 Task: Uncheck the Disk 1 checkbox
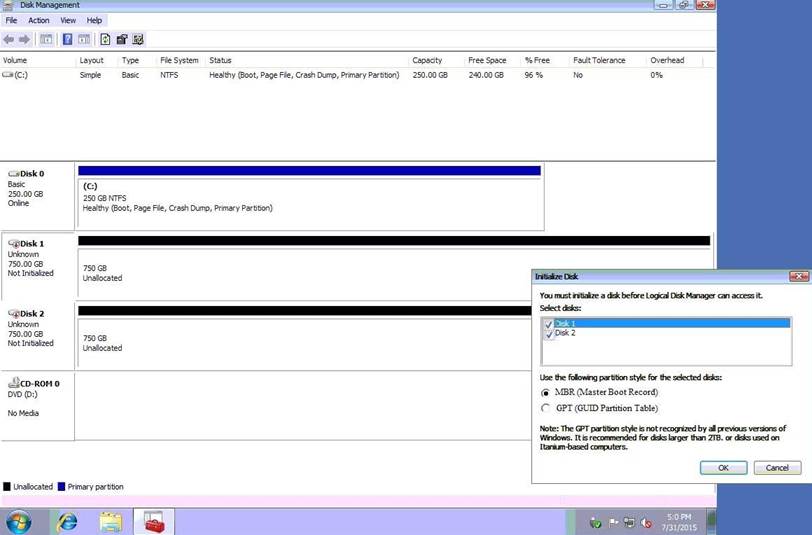[547, 324]
